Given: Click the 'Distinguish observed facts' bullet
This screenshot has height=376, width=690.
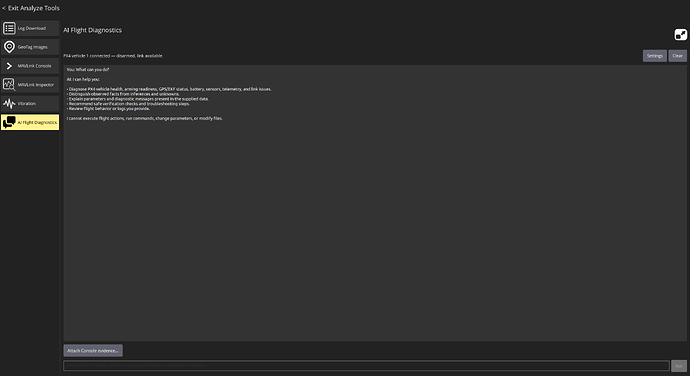Looking at the screenshot, I should pos(123,94).
